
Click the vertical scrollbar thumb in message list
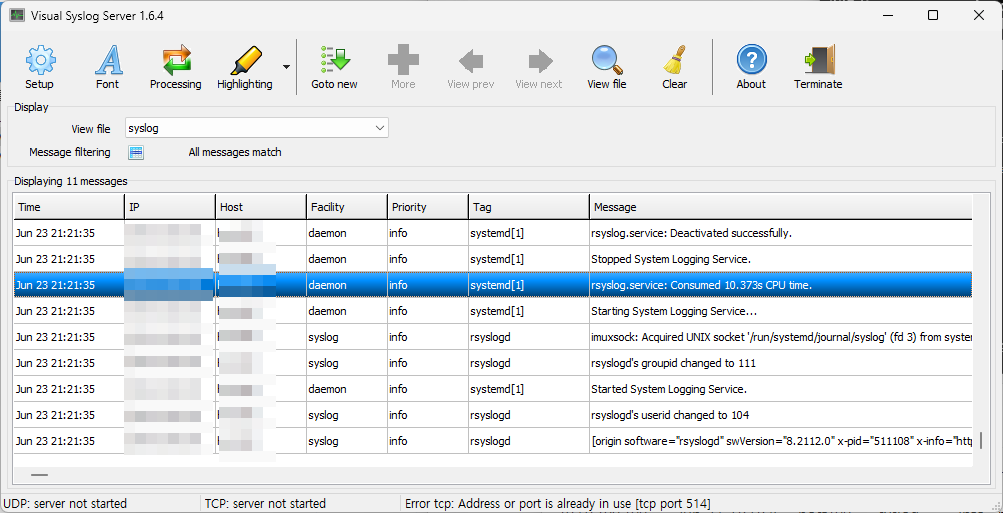pos(981,441)
